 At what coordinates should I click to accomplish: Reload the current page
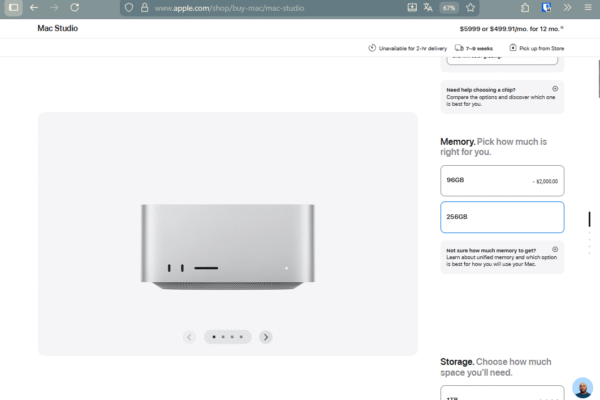pos(75,7)
